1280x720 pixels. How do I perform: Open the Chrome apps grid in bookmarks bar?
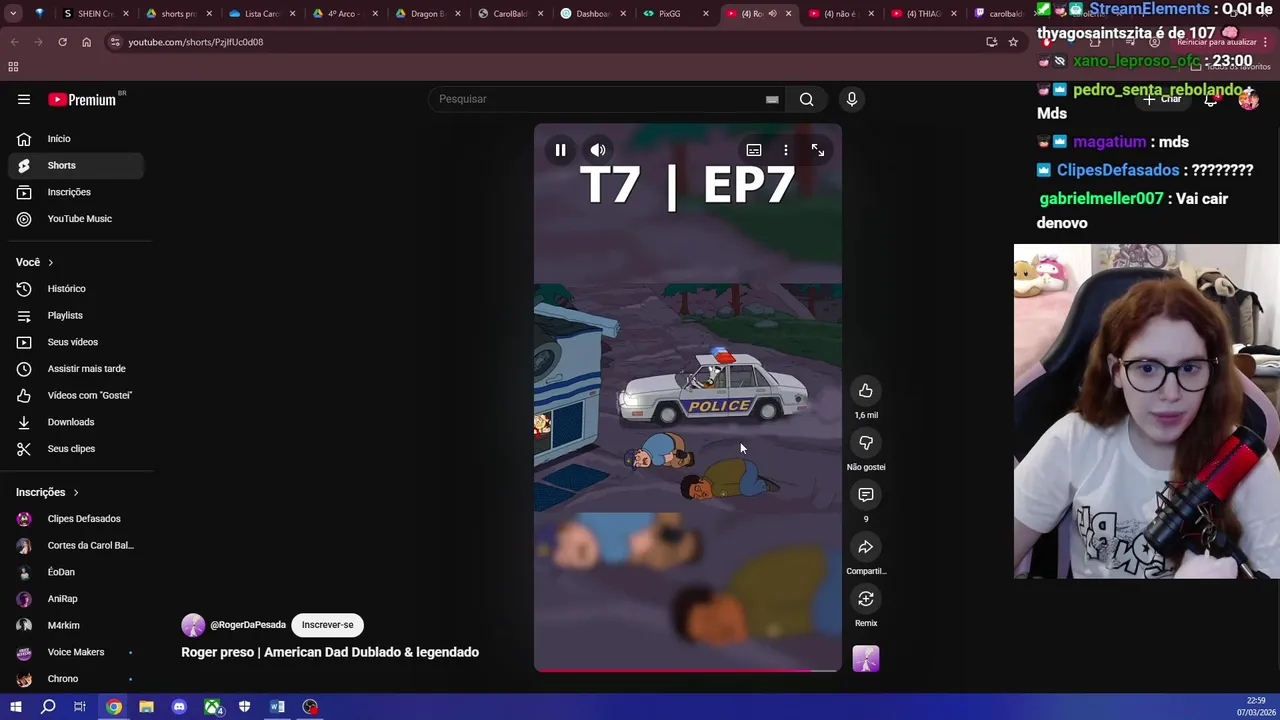13,67
